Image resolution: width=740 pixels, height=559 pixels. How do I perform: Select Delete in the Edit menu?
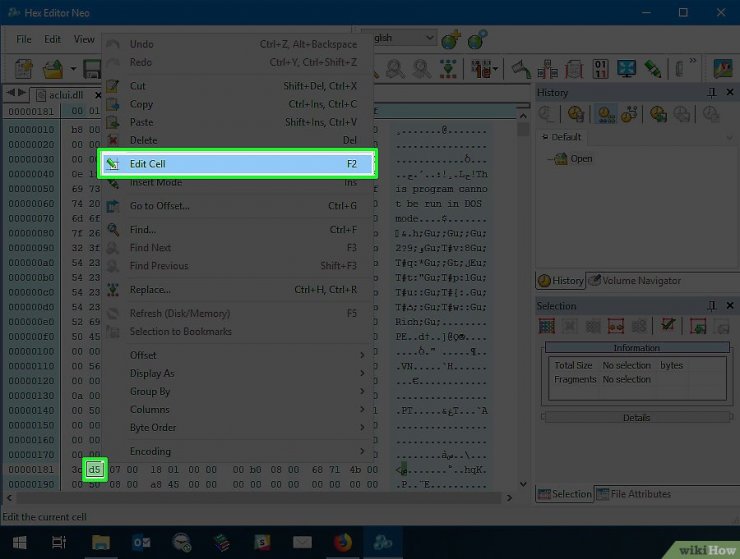pyautogui.click(x=237, y=140)
